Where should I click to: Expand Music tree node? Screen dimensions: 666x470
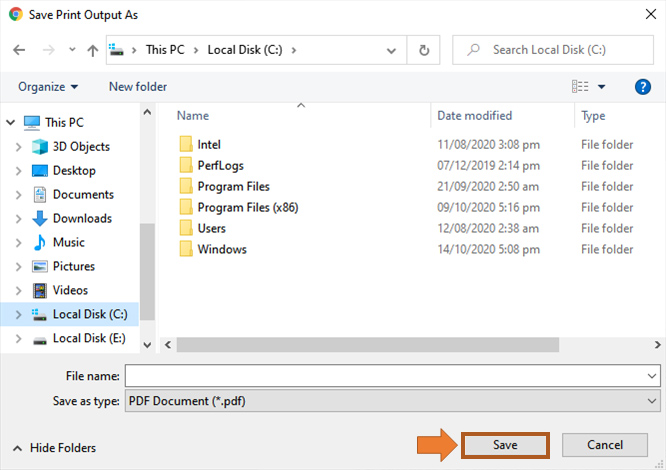click(x=18, y=242)
